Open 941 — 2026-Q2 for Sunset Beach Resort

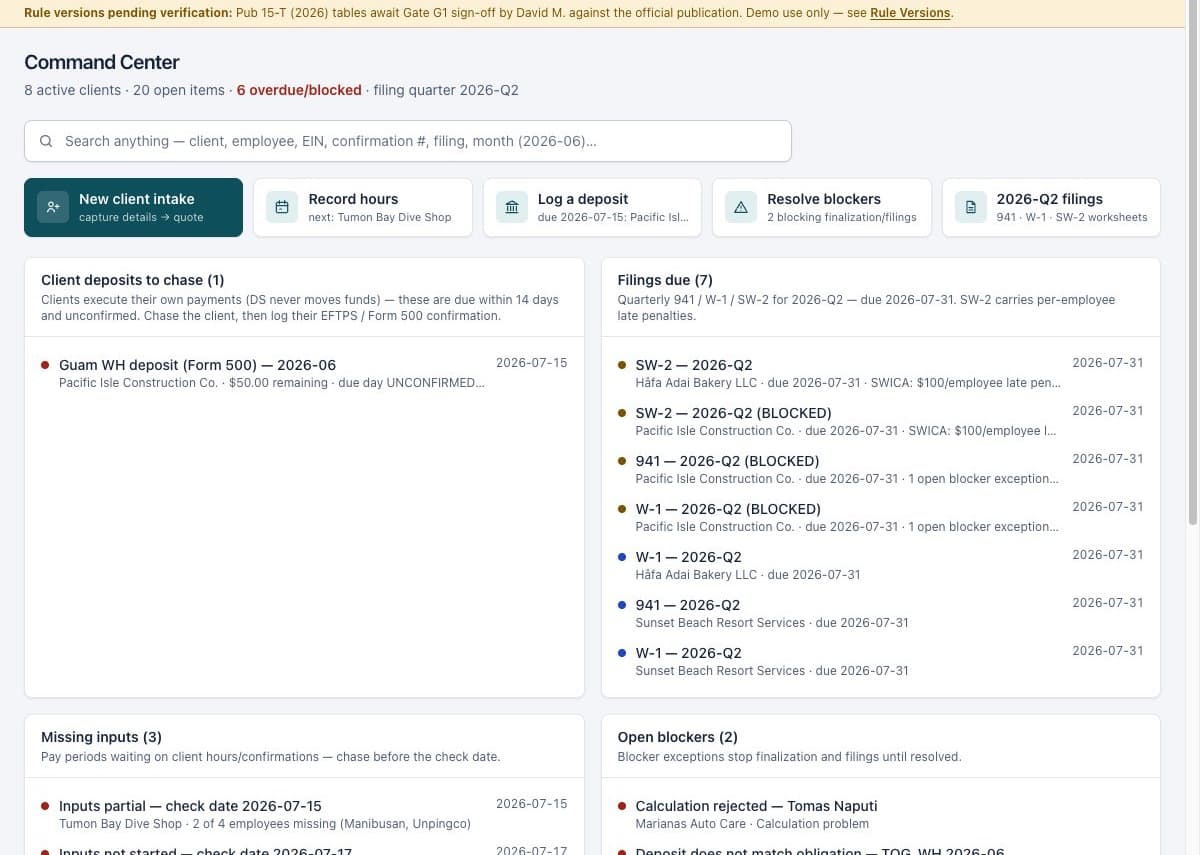click(880, 613)
